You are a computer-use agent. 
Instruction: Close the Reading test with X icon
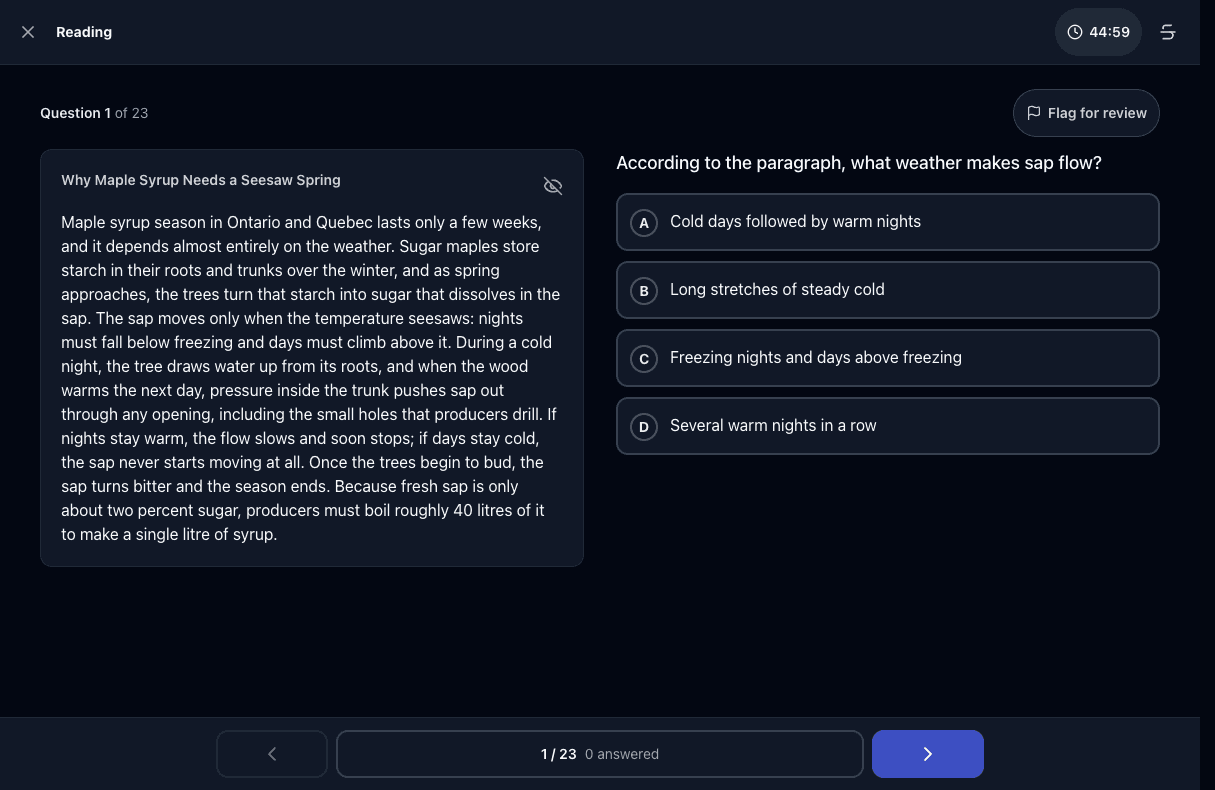pyautogui.click(x=28, y=32)
